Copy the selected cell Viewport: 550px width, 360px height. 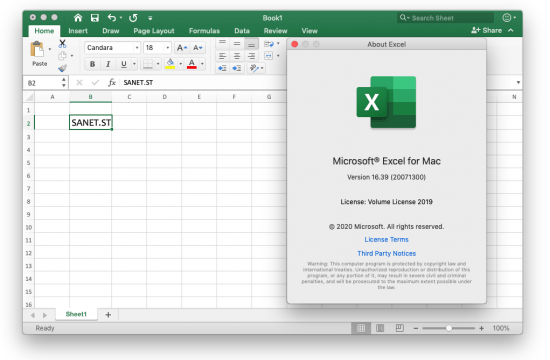tap(62, 55)
